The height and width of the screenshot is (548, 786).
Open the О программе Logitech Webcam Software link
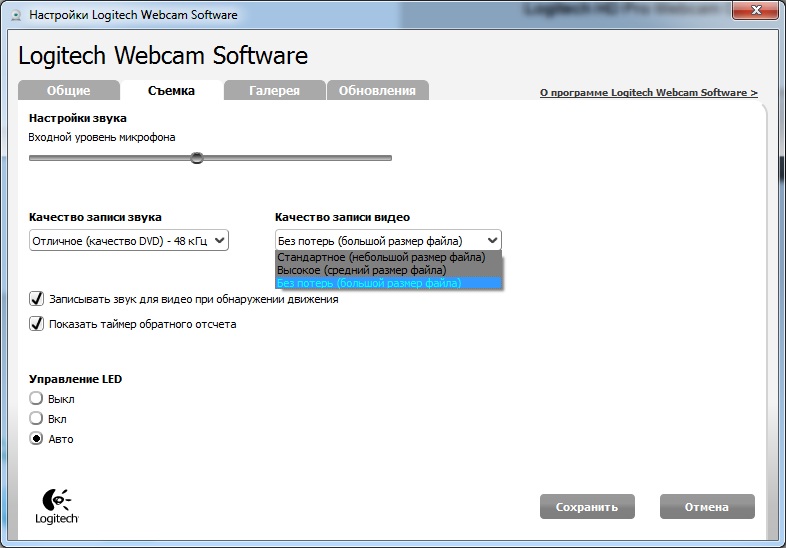(648, 93)
